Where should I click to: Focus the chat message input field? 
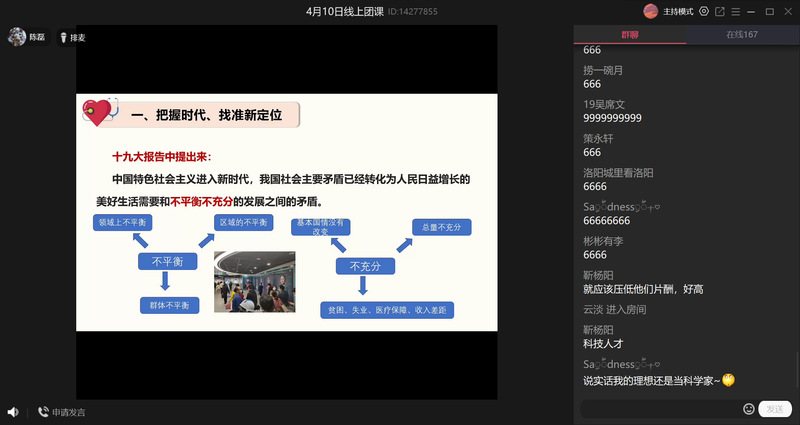click(x=660, y=409)
